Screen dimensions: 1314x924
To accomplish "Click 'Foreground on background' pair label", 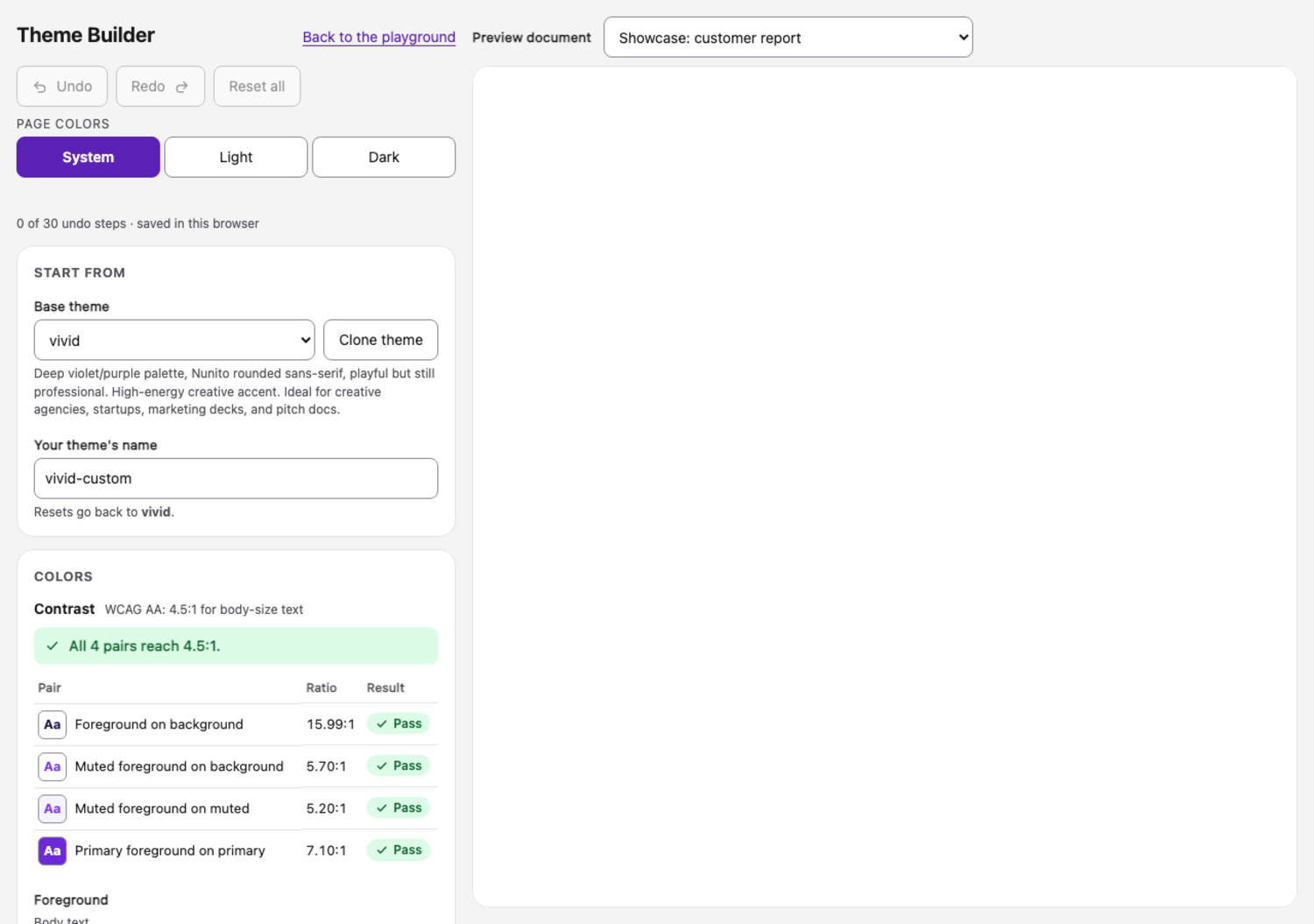I will 159,724.
